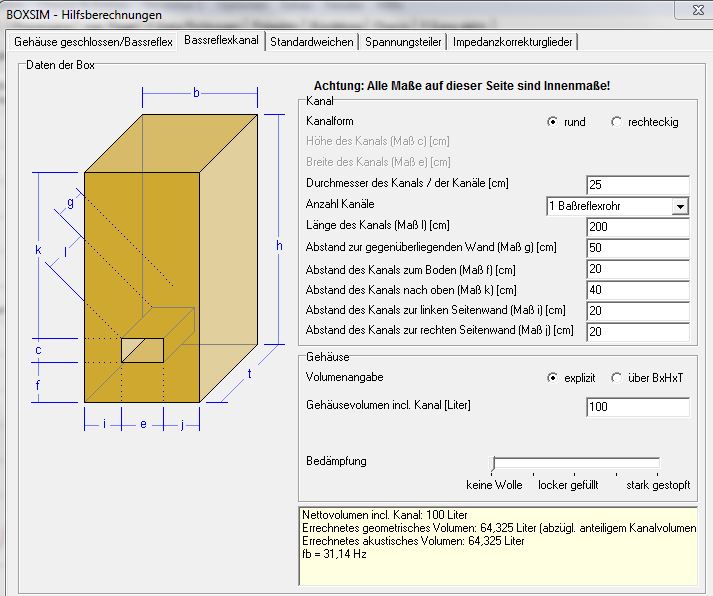Screen dimensions: 713x596
Task: Click the Durchmesser des Kanals input field
Action: point(637,185)
